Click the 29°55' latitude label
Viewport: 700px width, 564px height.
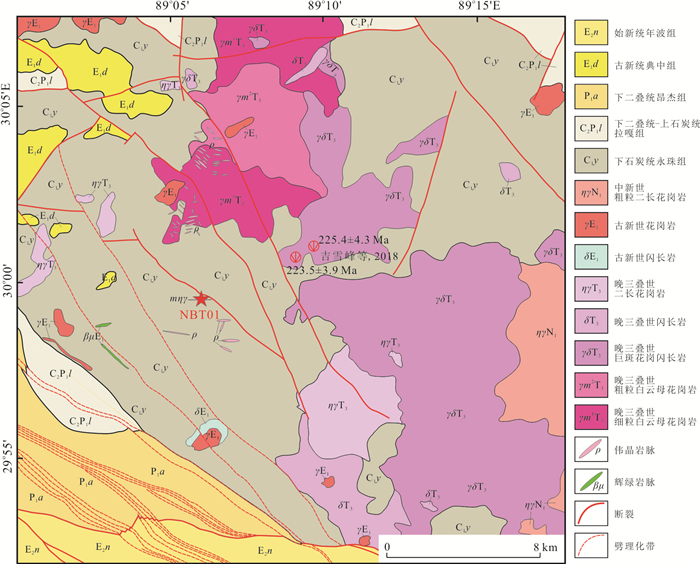pyautogui.click(x=6, y=457)
